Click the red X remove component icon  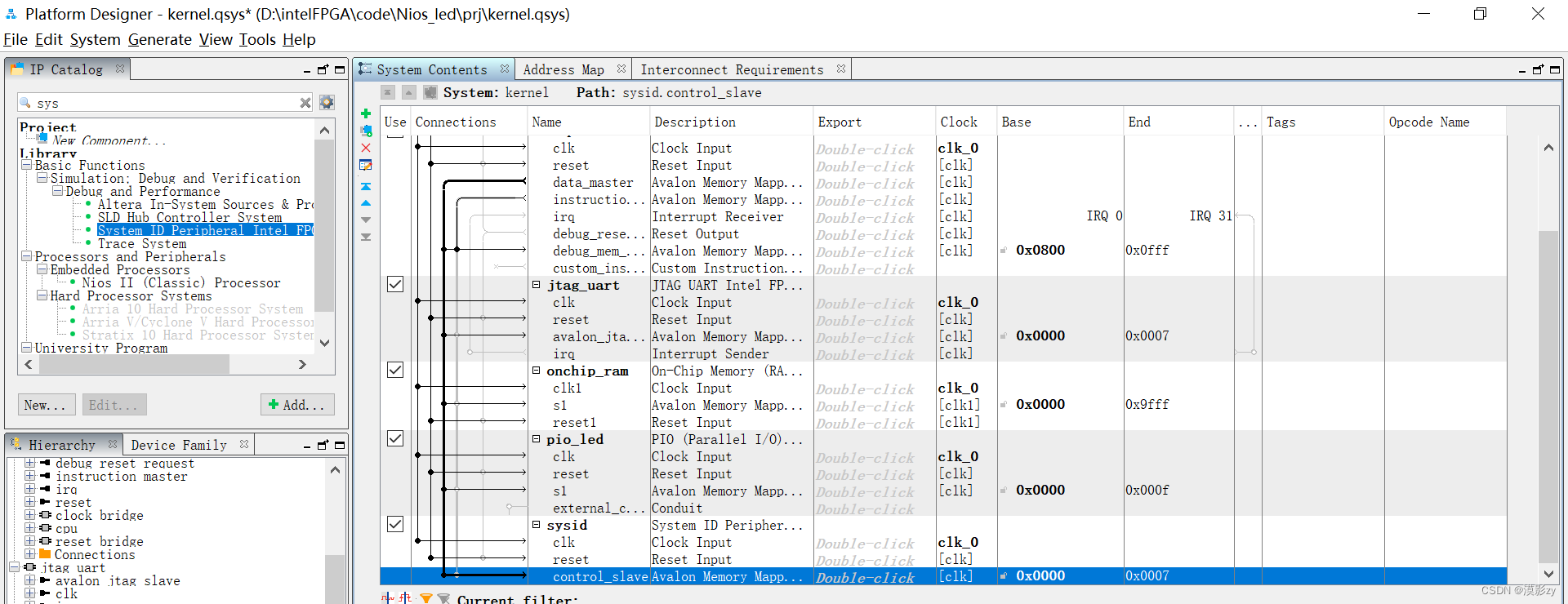click(x=366, y=148)
